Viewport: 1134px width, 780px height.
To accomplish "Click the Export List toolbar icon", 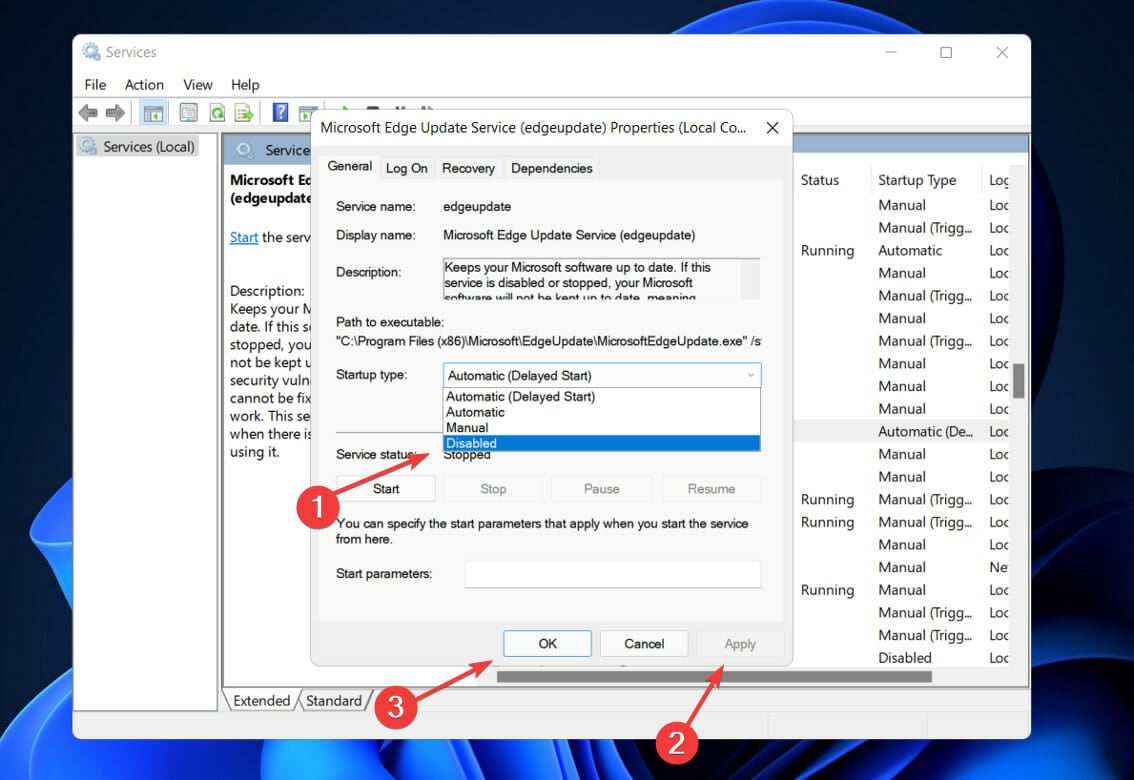I will click(x=243, y=112).
